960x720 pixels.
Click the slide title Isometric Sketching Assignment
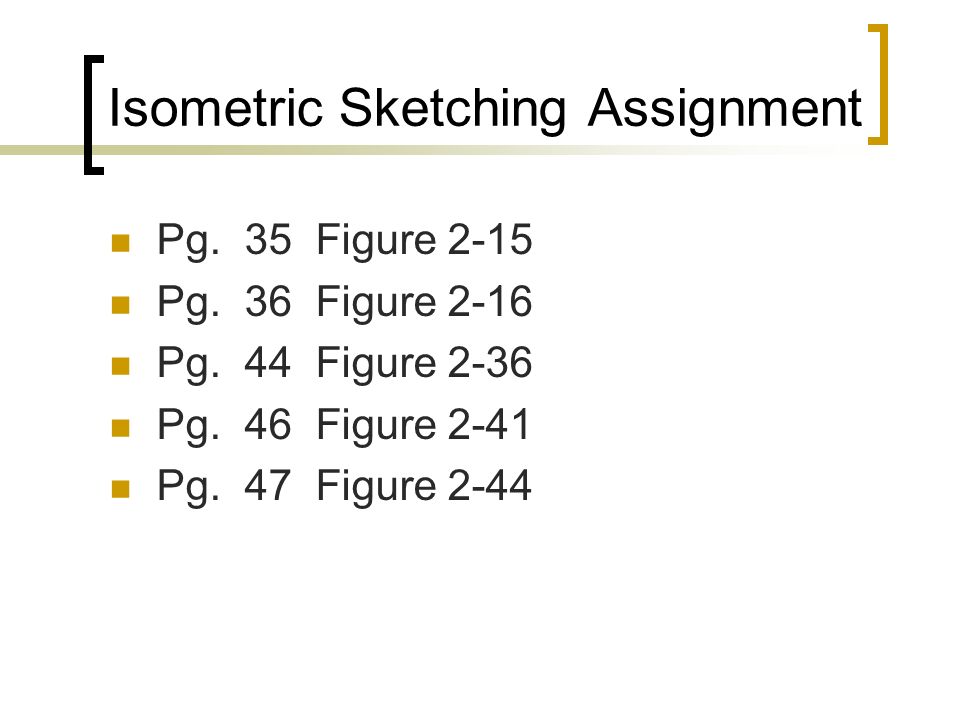click(486, 109)
